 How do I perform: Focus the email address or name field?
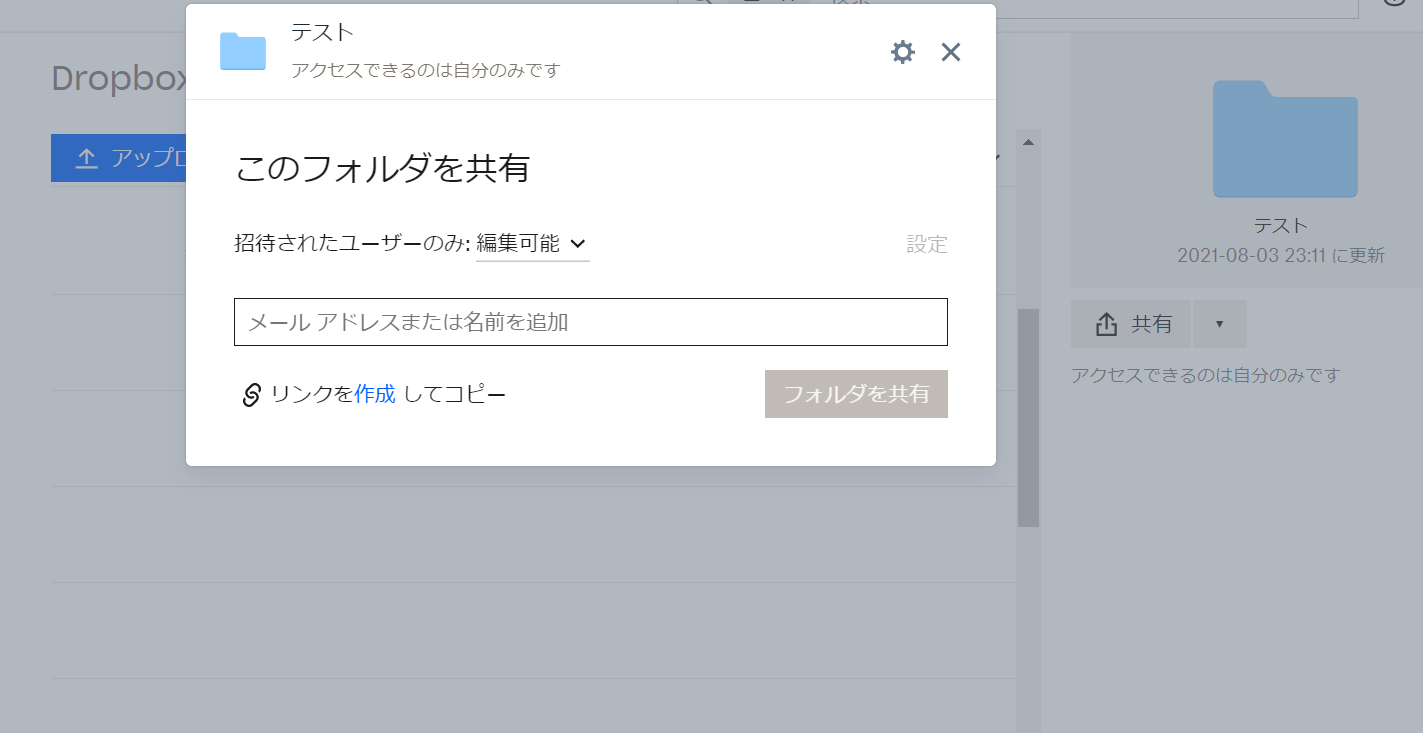pyautogui.click(x=590, y=322)
